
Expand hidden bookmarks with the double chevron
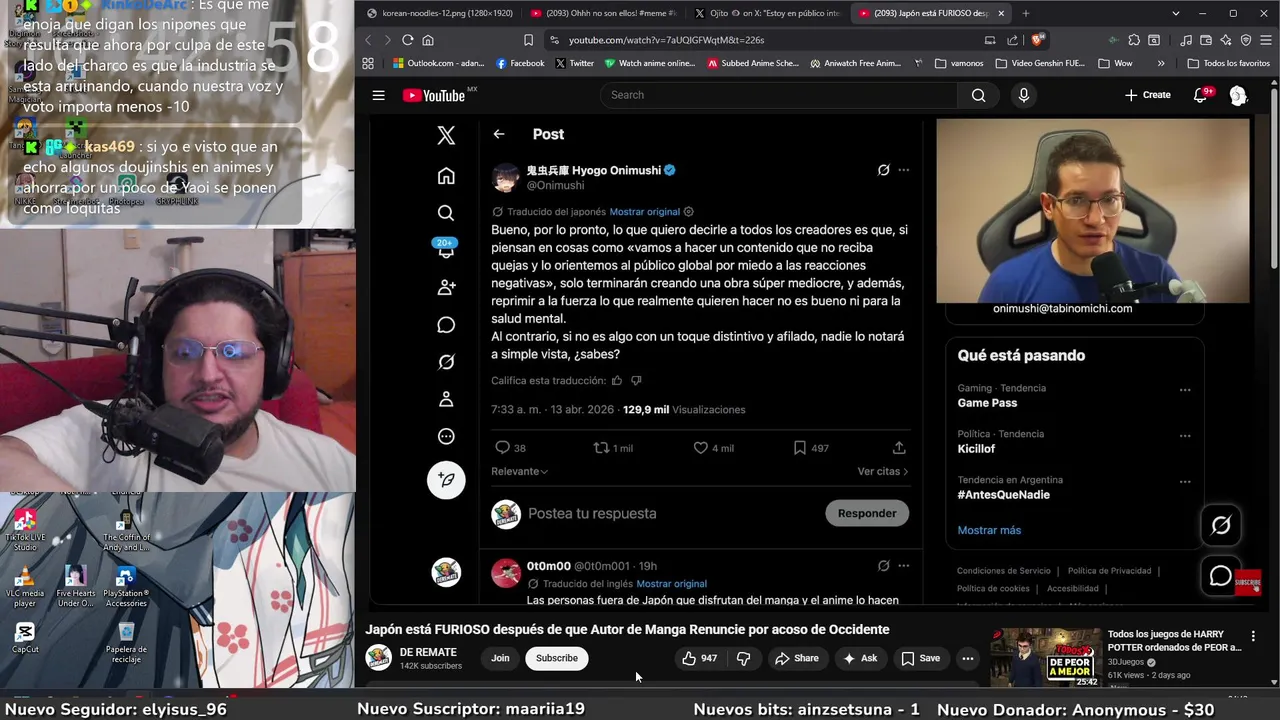[x=1160, y=63]
